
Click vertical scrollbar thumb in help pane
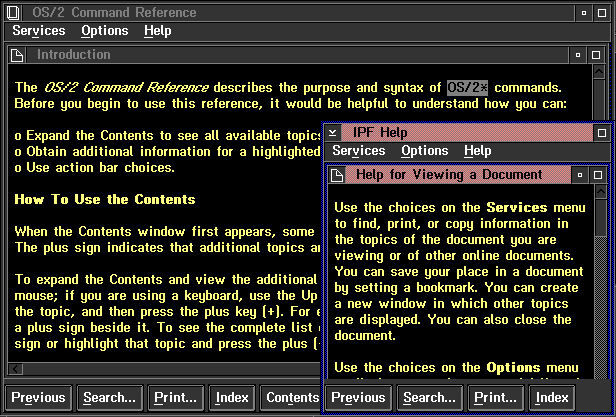[601, 218]
